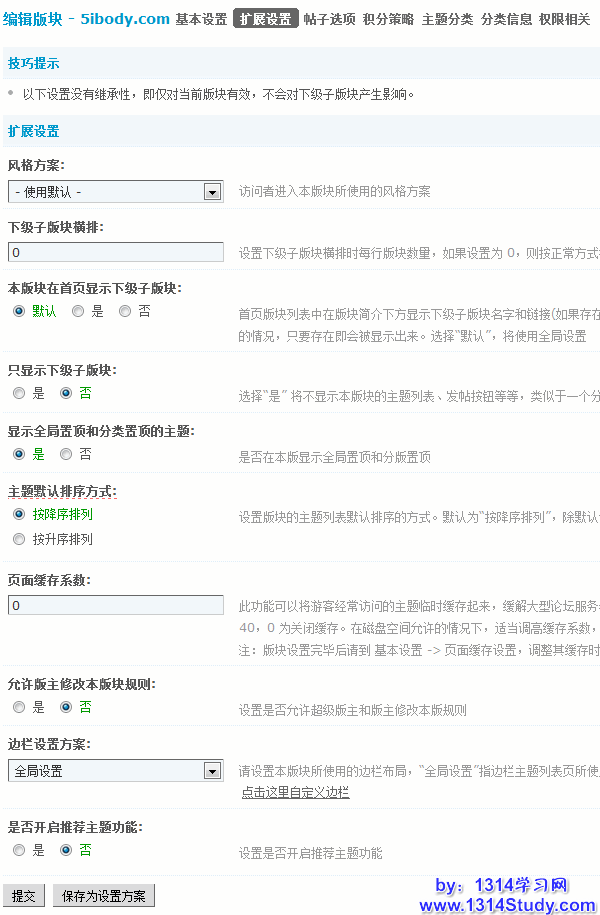The image size is (600, 915).
Task: Select 是 for 允许版主修改本版块规则
Action: (19, 707)
